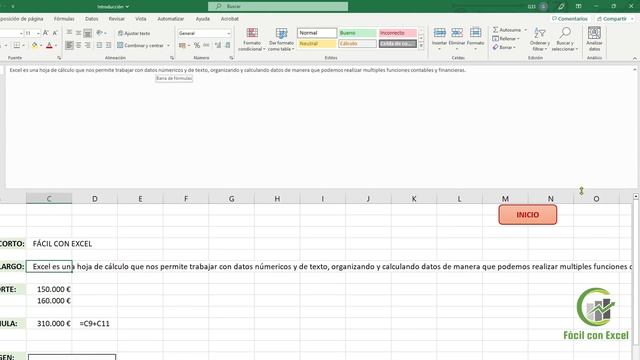Toggle bottom vertical alignment
640x360 pixels.
pos(87,33)
